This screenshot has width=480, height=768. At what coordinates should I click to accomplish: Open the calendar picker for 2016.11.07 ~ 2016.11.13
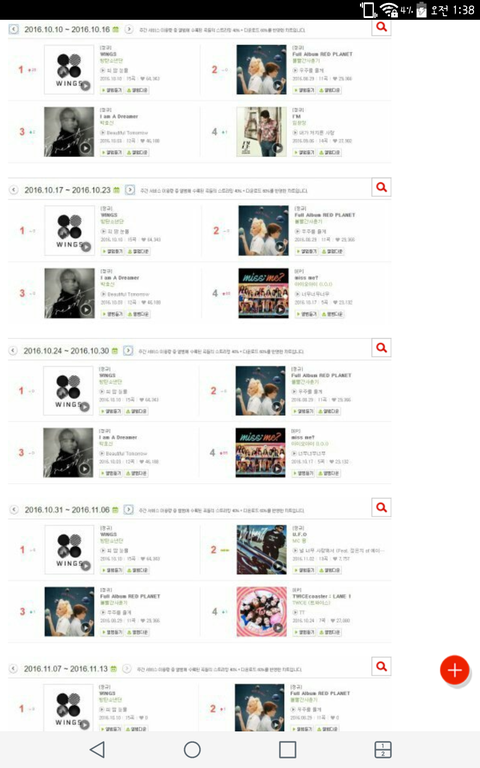point(114,669)
